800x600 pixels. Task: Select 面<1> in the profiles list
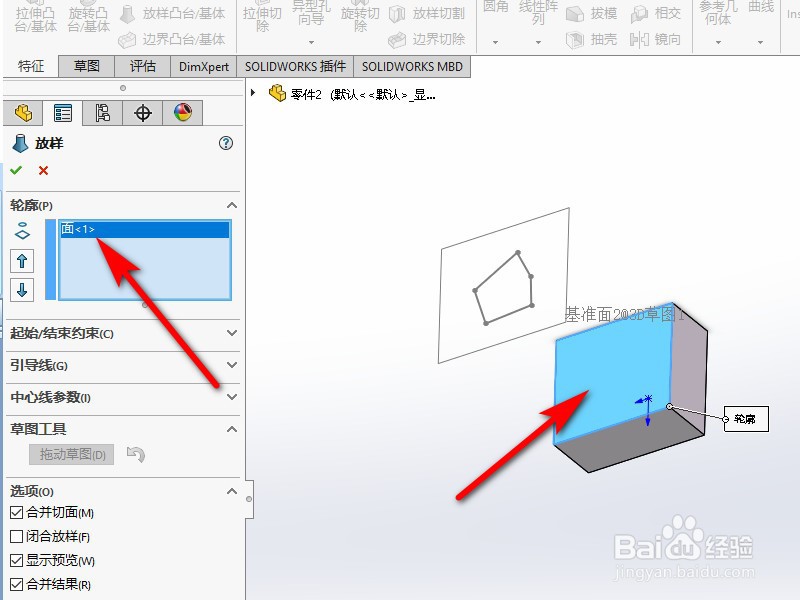(145, 229)
